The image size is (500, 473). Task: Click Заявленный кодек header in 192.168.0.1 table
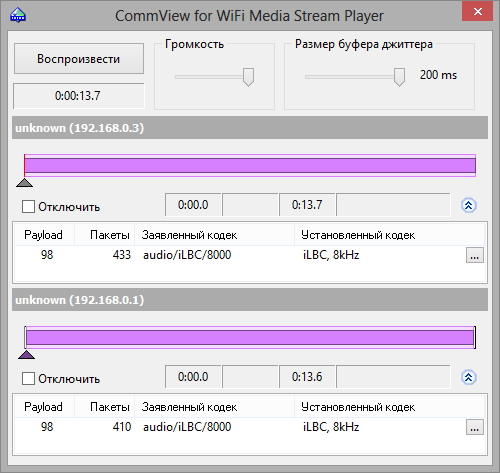point(215,407)
